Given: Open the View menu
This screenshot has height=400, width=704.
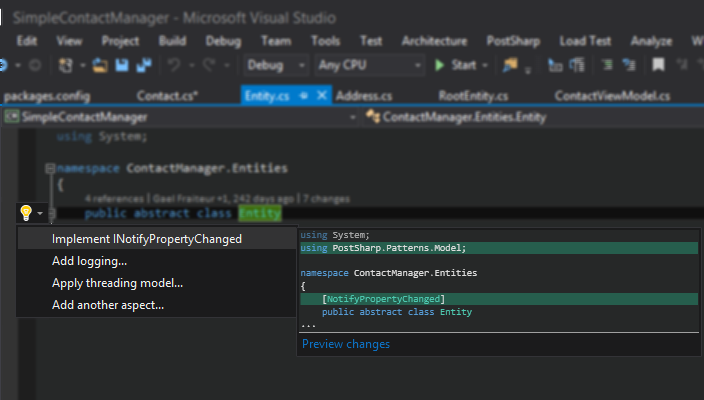Looking at the screenshot, I should (x=69, y=41).
